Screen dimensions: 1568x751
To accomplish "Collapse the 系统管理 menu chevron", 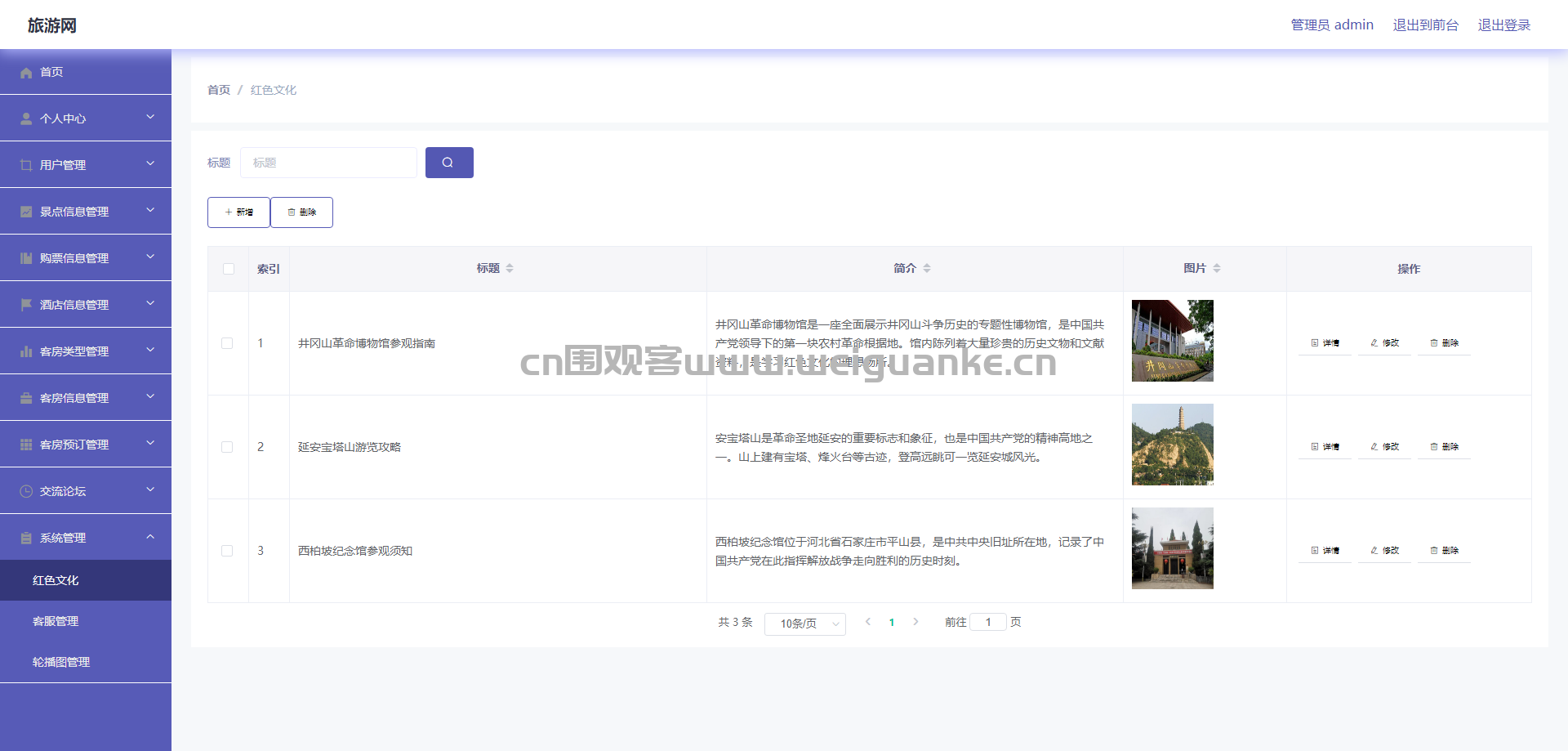I will 150,537.
